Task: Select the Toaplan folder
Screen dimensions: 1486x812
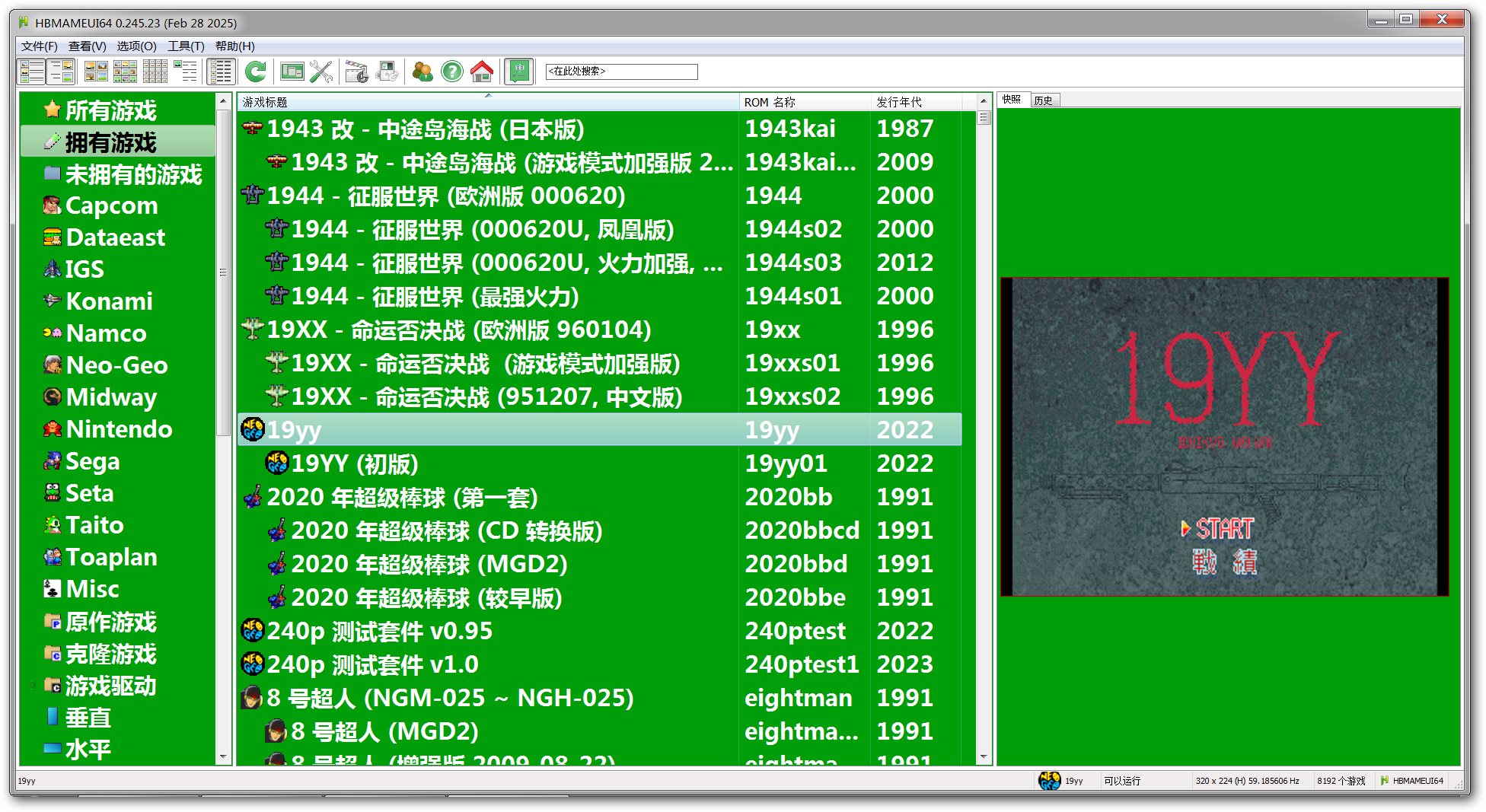Action: click(111, 557)
